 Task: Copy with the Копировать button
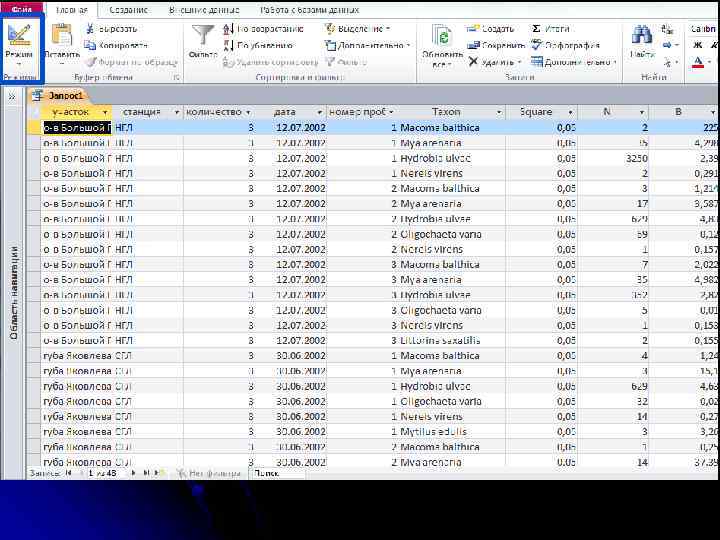click(116, 45)
